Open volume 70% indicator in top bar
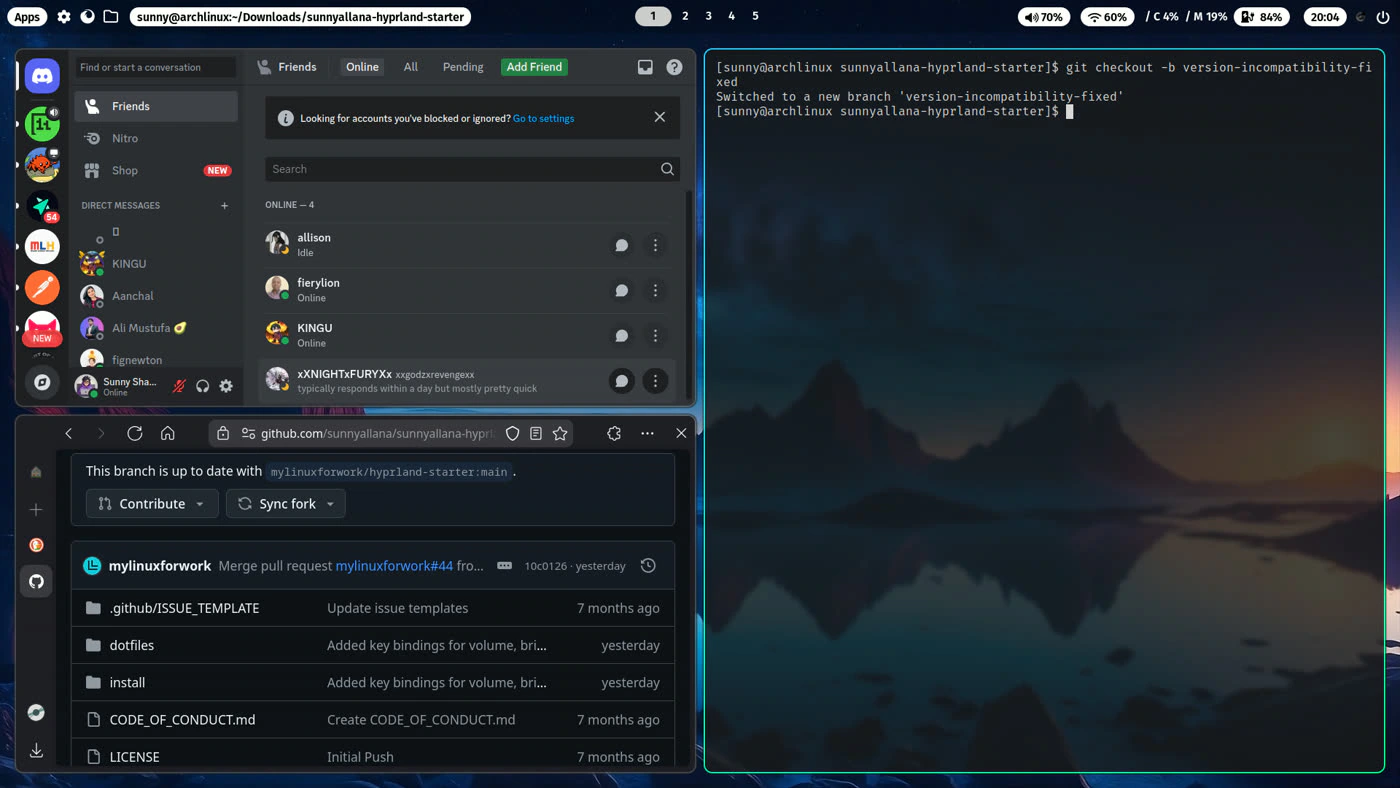Viewport: 1400px width, 788px height. click(x=1044, y=17)
